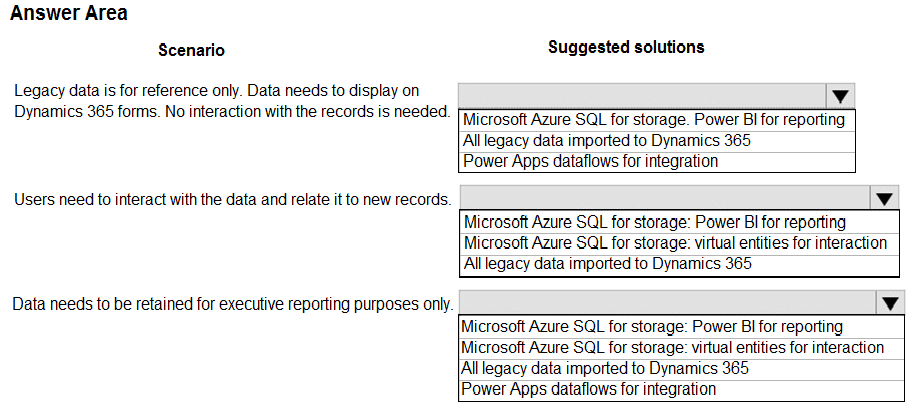Click the empty second dropdown selection field

(665, 199)
